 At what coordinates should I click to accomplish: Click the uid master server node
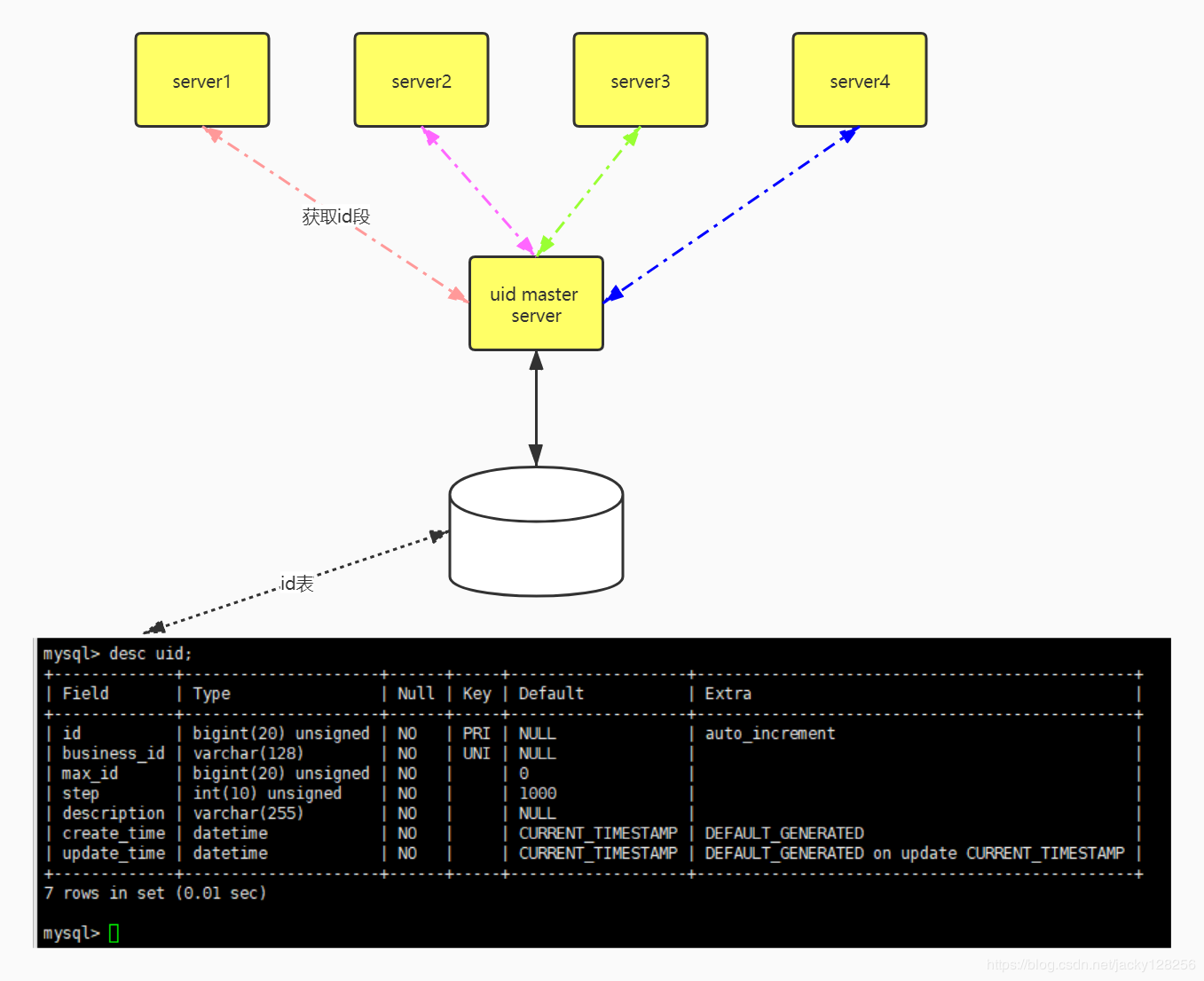pyautogui.click(x=536, y=303)
